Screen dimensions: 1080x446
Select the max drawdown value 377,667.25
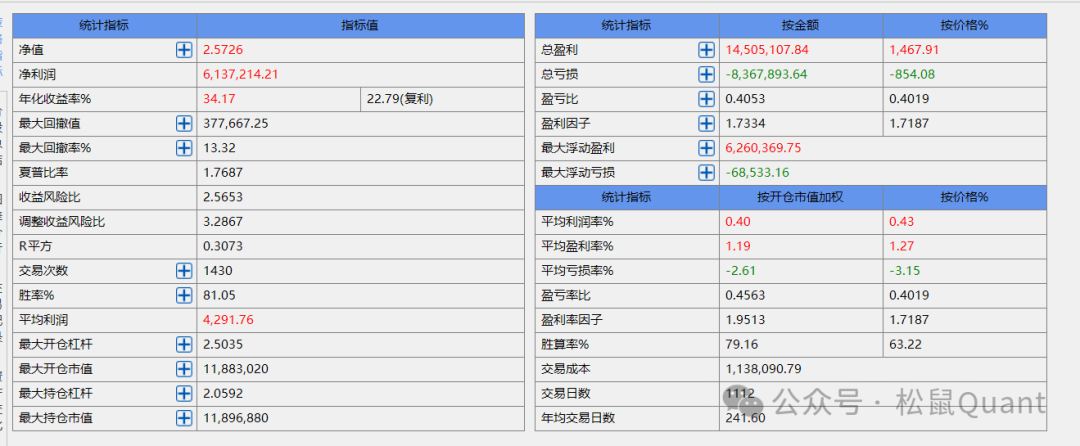[x=236, y=124]
